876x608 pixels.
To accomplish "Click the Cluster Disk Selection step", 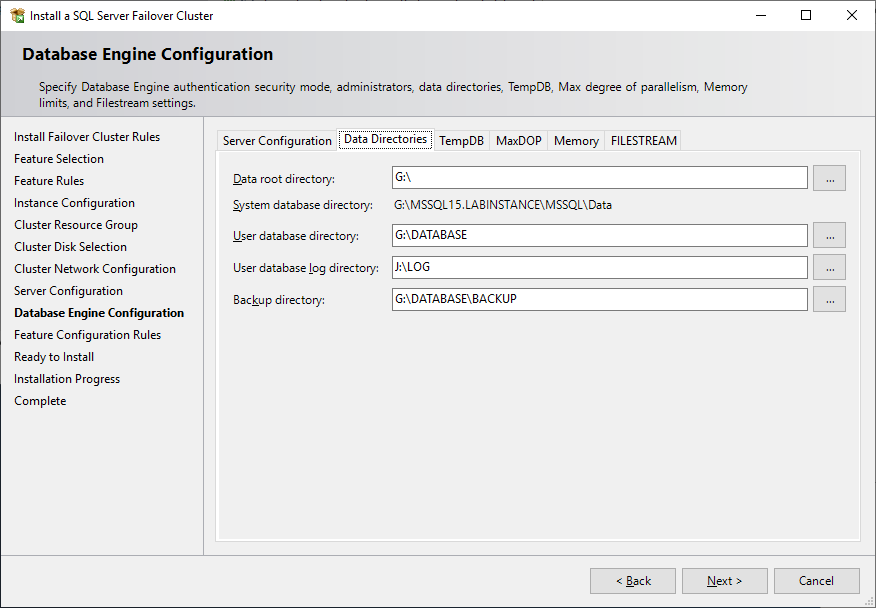I will click(70, 246).
